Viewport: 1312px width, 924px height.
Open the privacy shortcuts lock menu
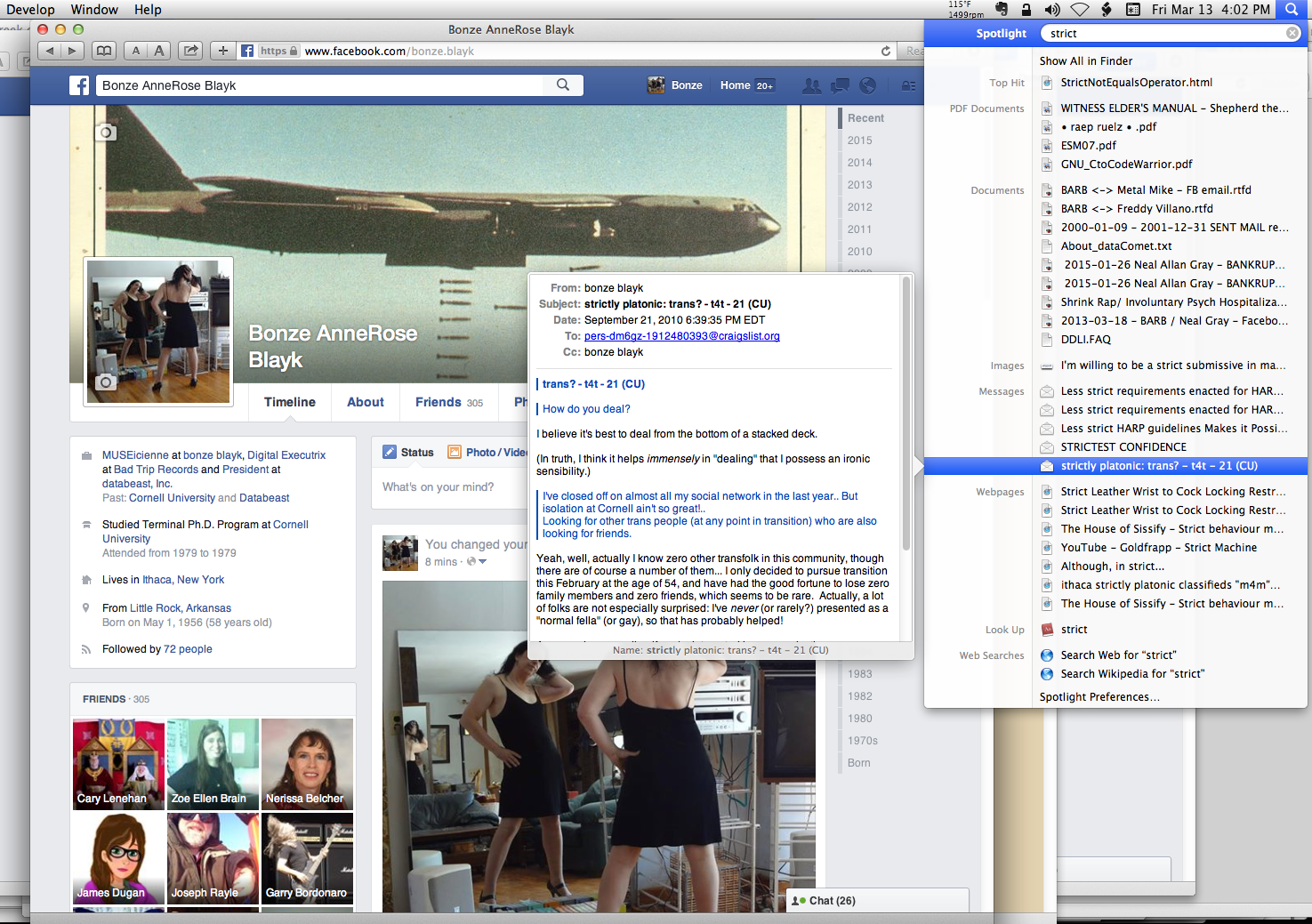point(907,86)
